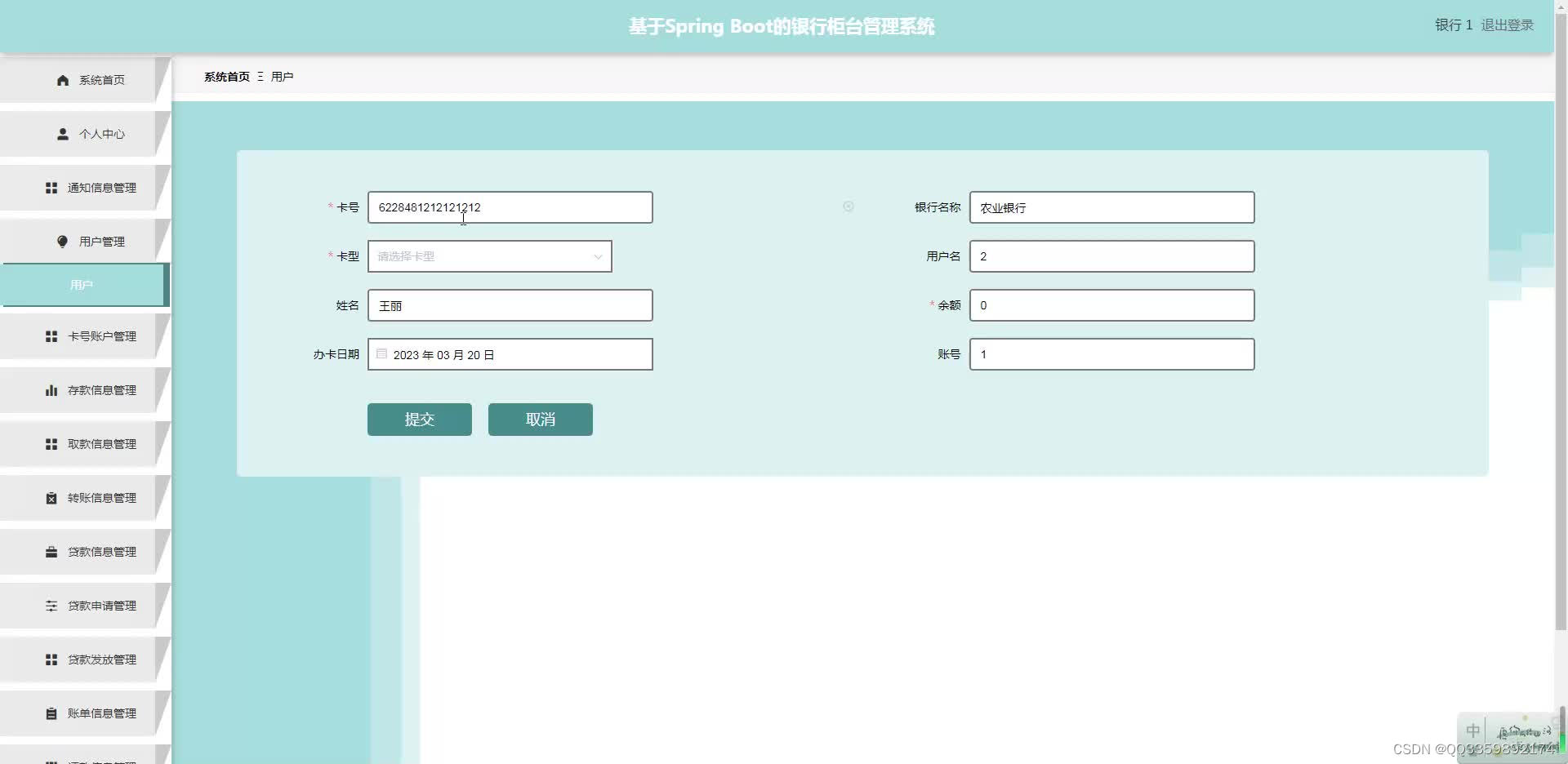Click the 提交 submit button
Screen dimensions: 1568x764
click(x=420, y=420)
